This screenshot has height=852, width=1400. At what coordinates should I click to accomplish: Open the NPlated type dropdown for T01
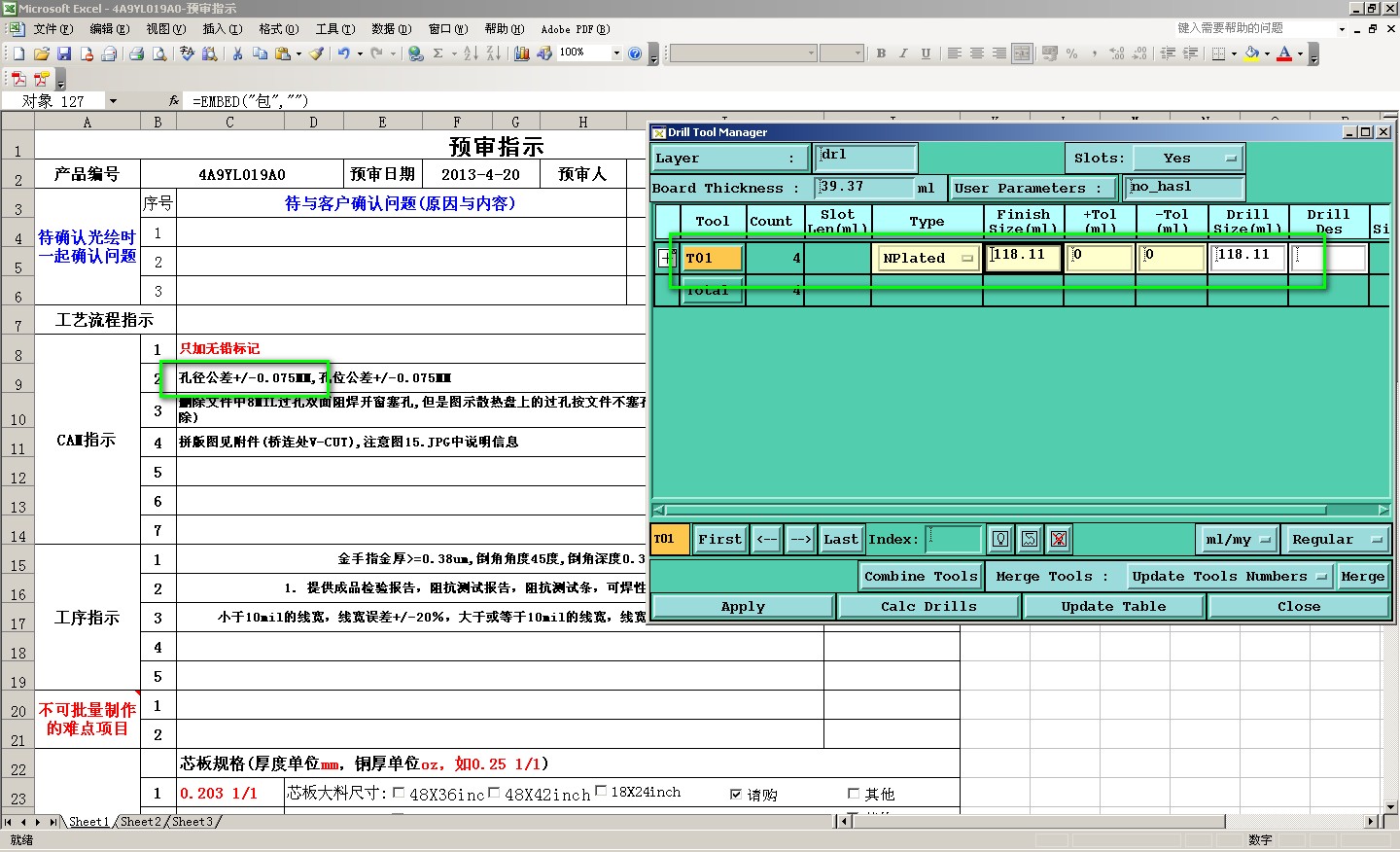[927, 258]
